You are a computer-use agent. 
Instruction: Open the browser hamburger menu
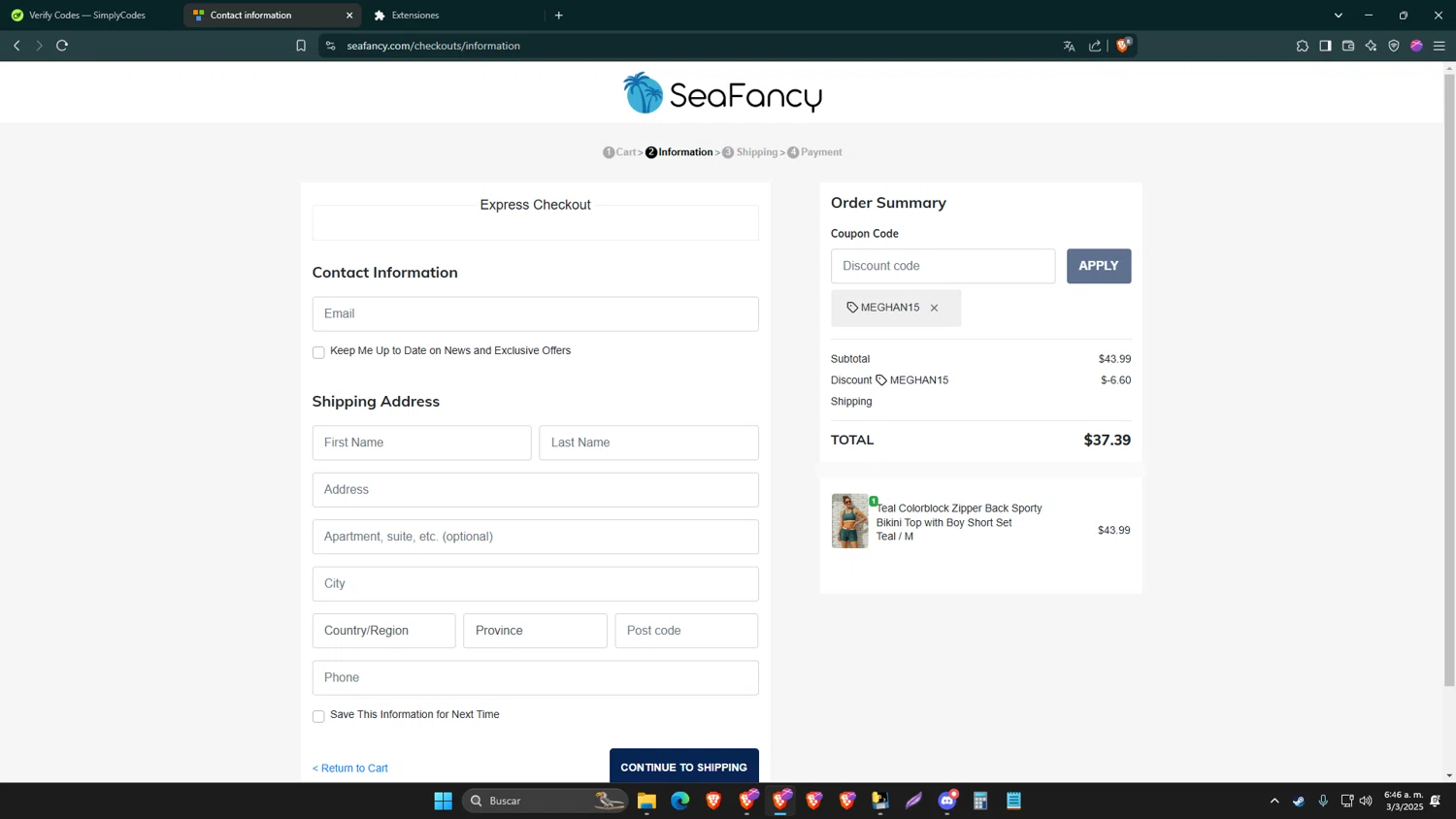point(1439,46)
